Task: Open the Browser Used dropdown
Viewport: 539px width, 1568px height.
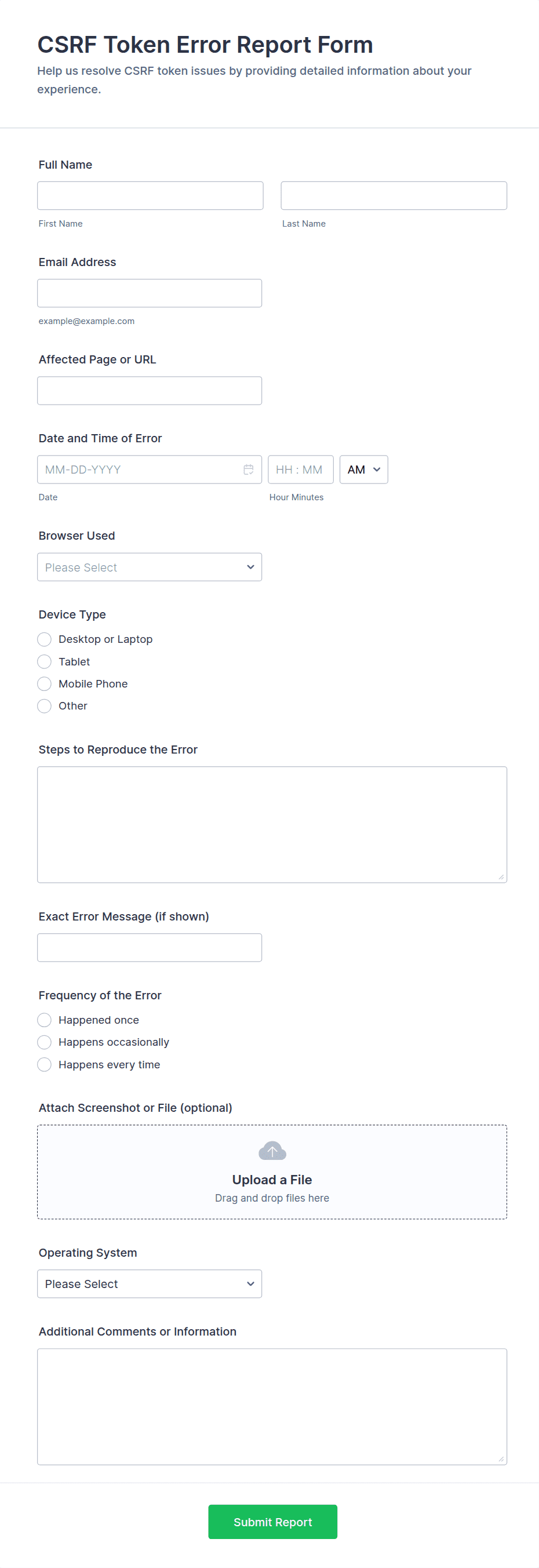Action: tap(149, 567)
